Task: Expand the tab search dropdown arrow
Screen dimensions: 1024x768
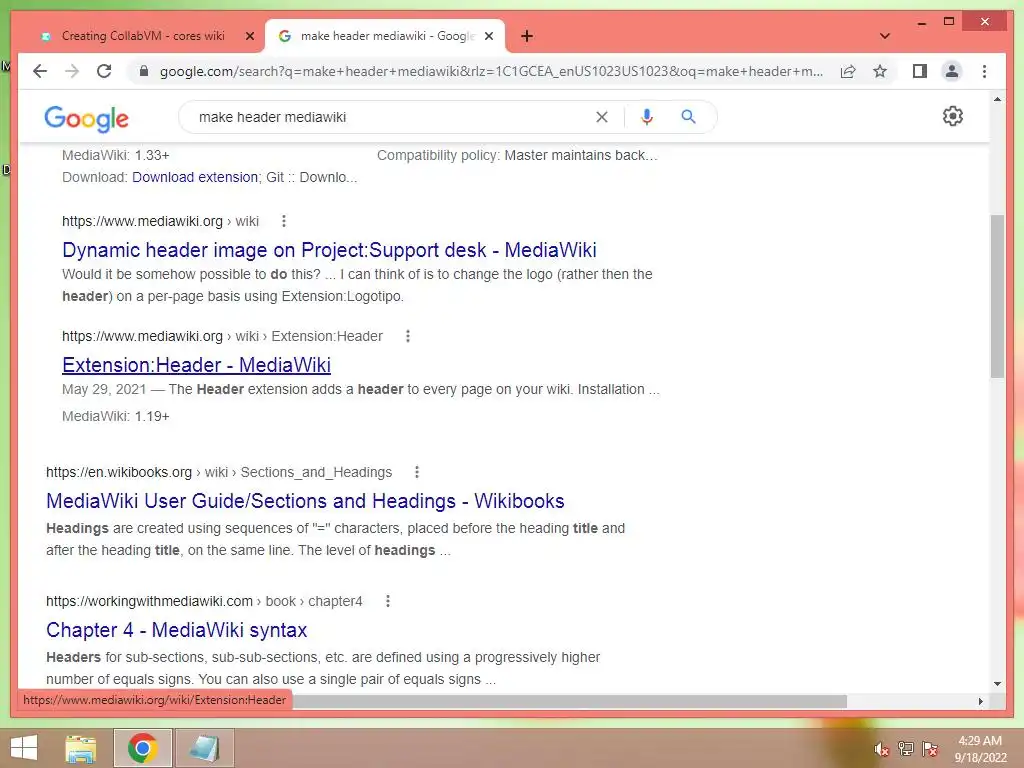Action: pos(885,36)
